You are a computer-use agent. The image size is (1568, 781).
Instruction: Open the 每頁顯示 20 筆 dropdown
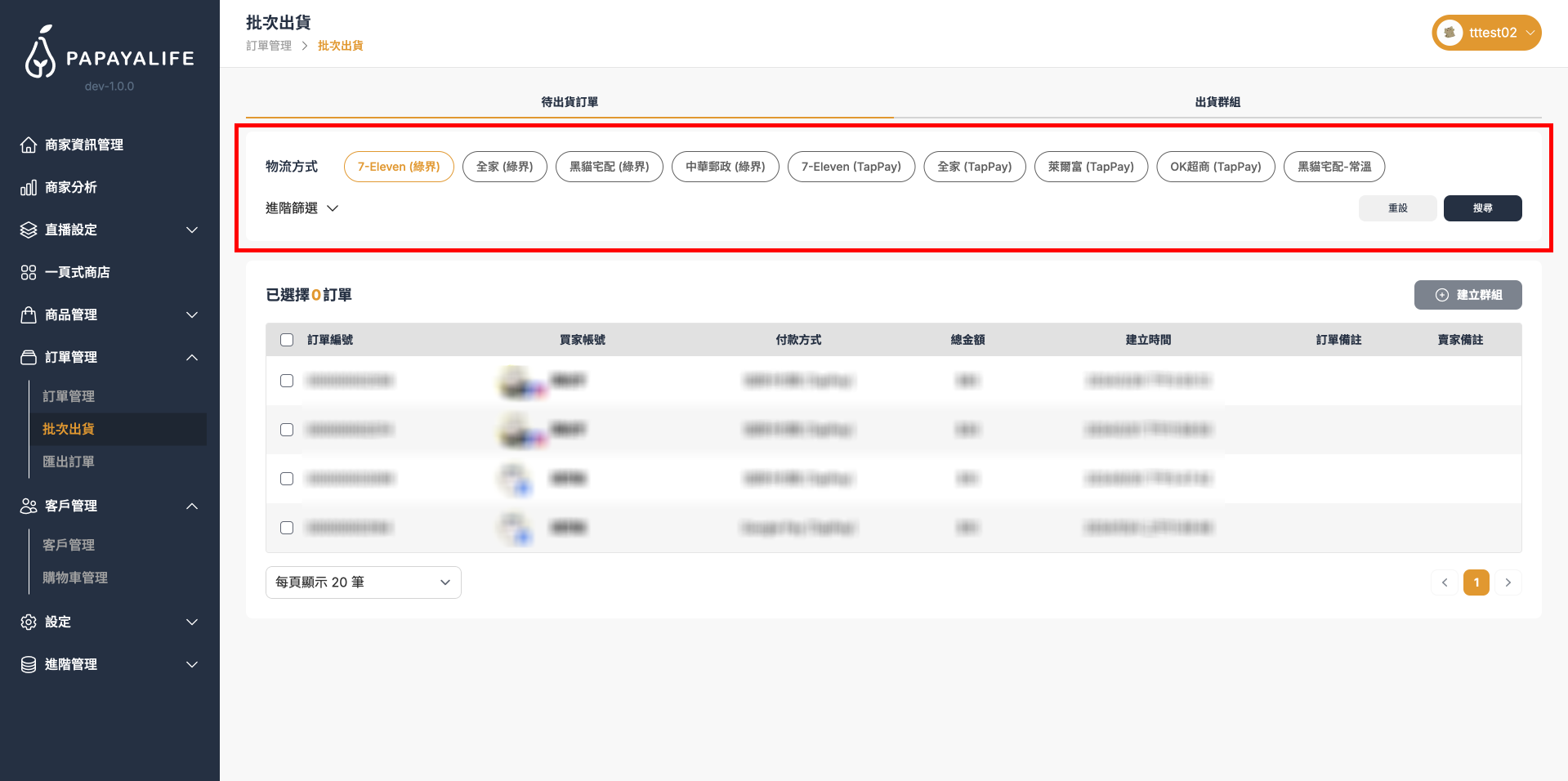point(363,582)
